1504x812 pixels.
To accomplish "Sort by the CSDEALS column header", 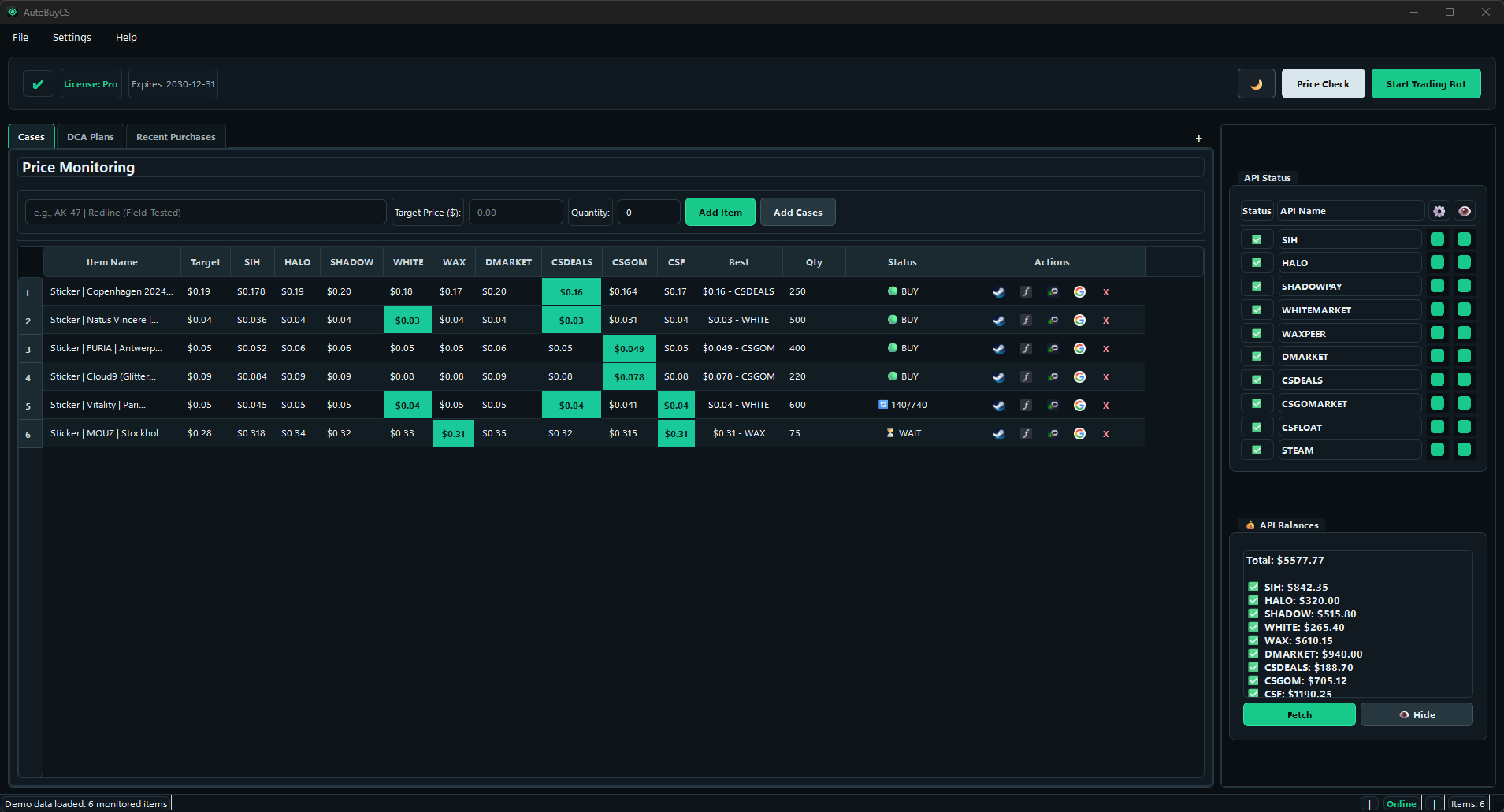I will 571,261.
